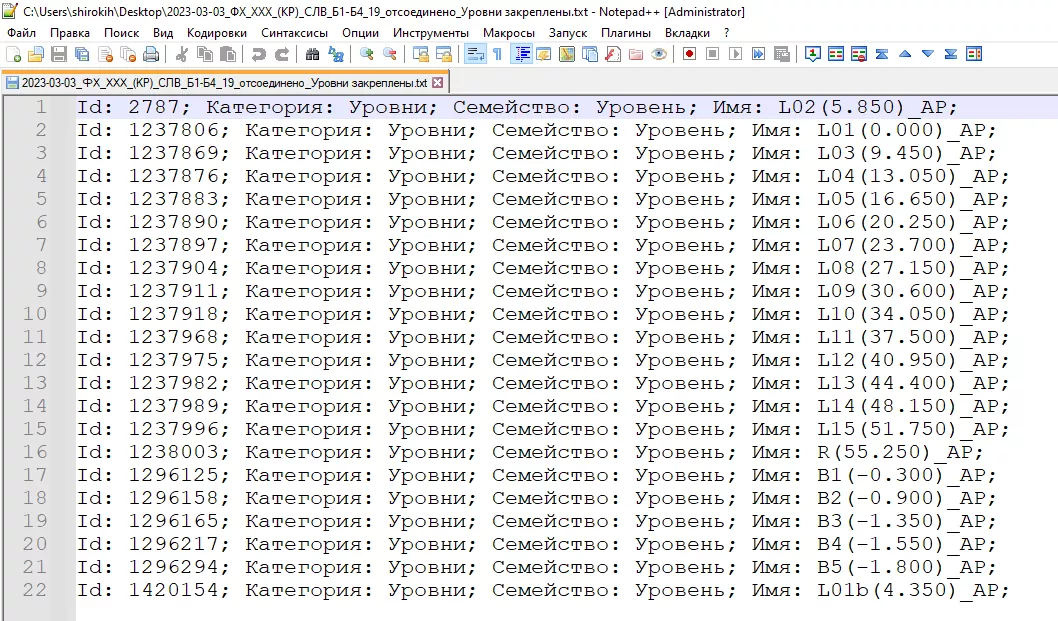This screenshot has width=1058, height=621.
Task: Expand the Плагины menu
Action: pyautogui.click(x=625, y=32)
